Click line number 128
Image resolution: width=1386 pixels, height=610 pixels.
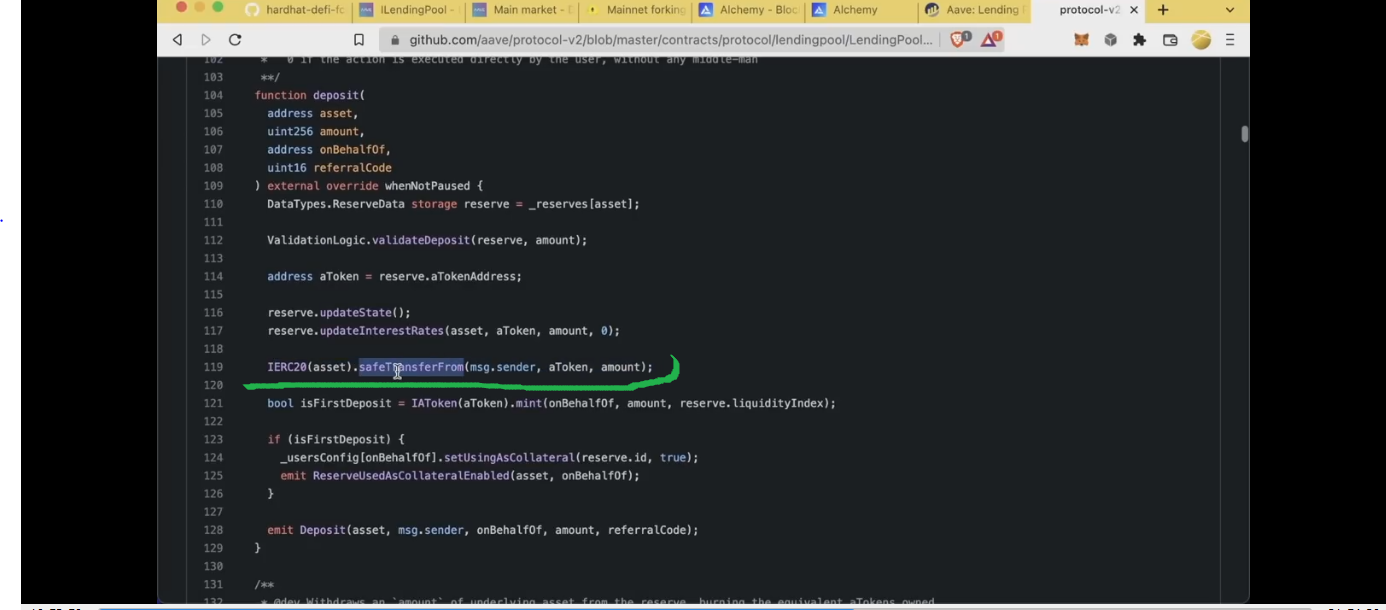[213, 530]
